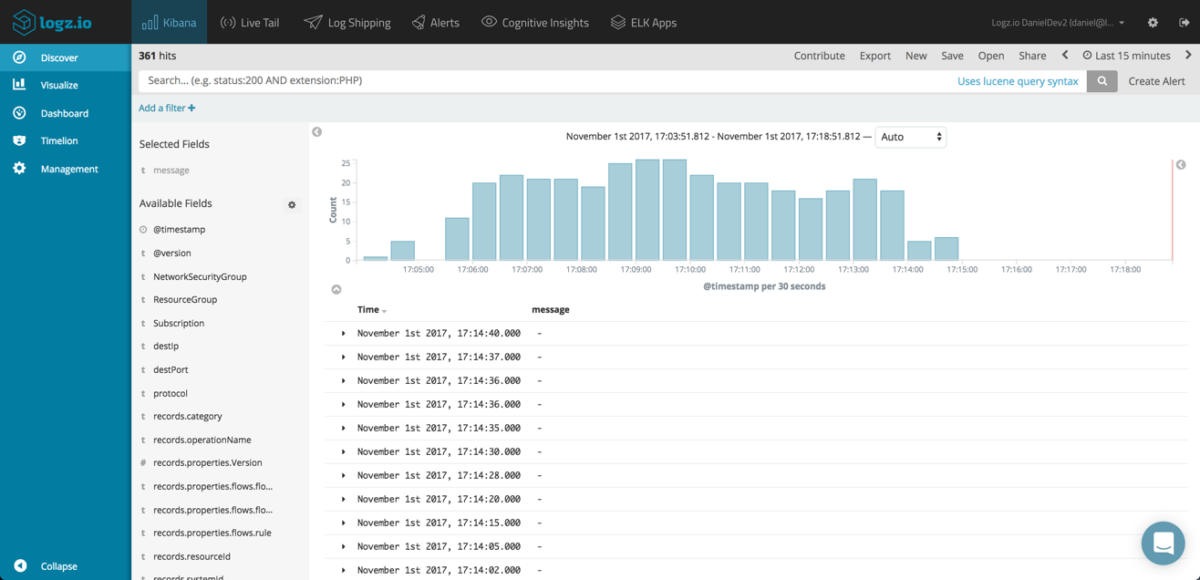Run the search with the magnifier button
Image resolution: width=1200 pixels, height=580 pixels.
pos(1101,81)
